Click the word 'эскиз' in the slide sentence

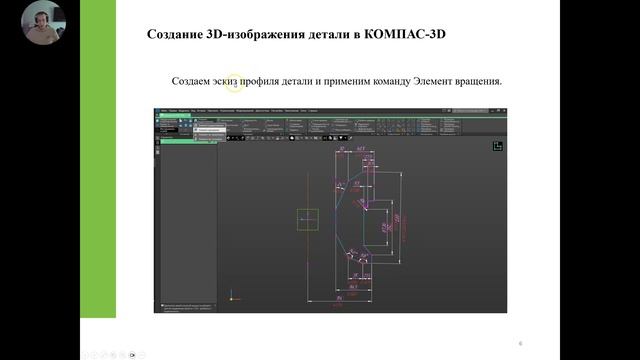225,81
